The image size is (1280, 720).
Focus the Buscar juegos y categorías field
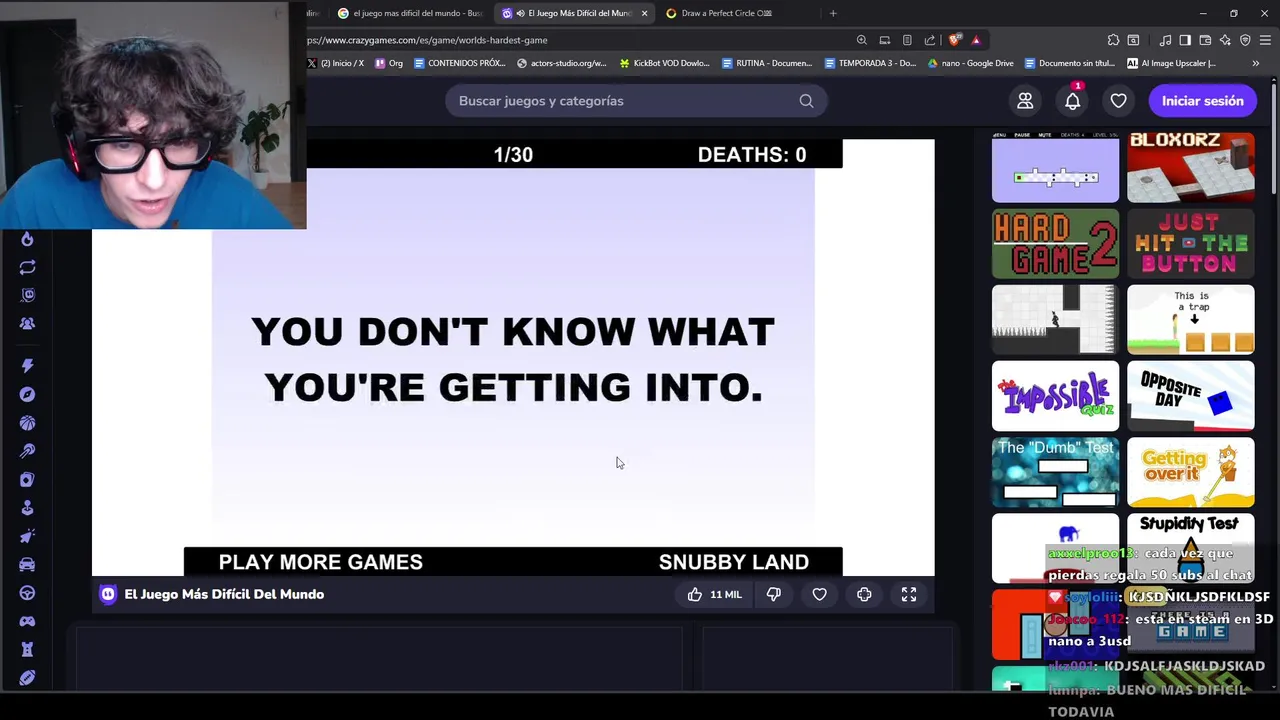tap(636, 101)
